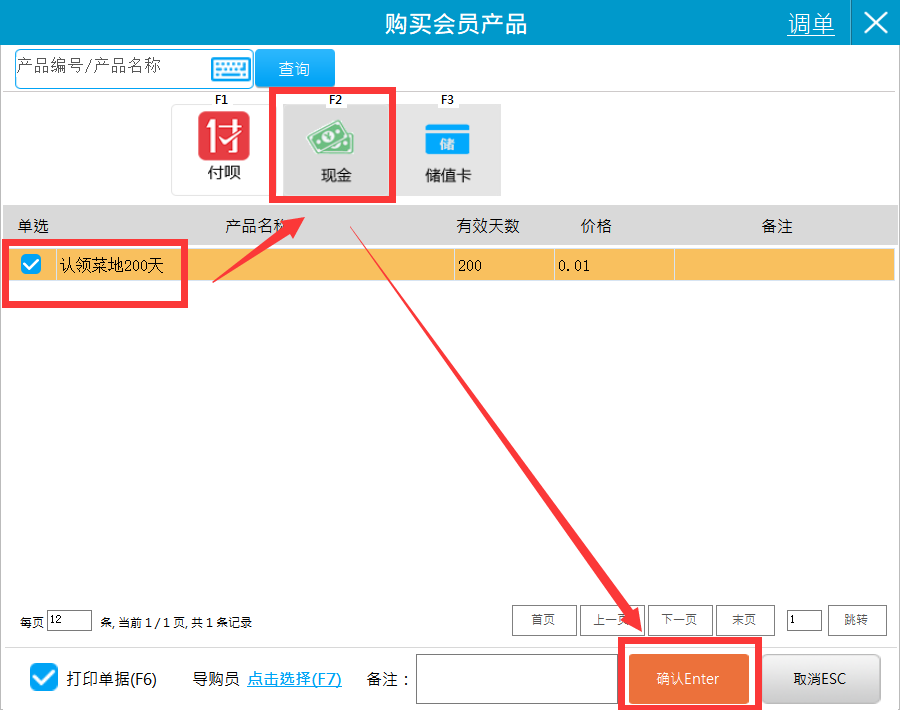Jump to 末页 last page
This screenshot has height=710, width=900.
click(744, 620)
